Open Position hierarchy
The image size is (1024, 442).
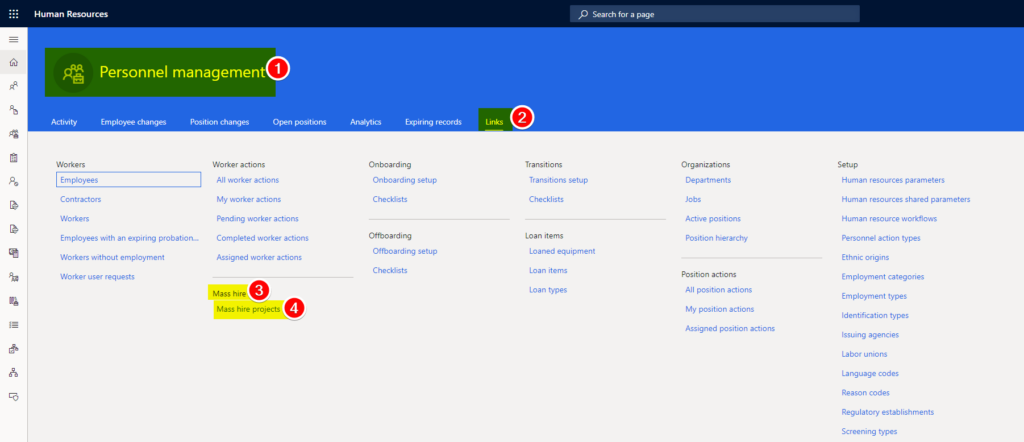pyautogui.click(x=716, y=238)
